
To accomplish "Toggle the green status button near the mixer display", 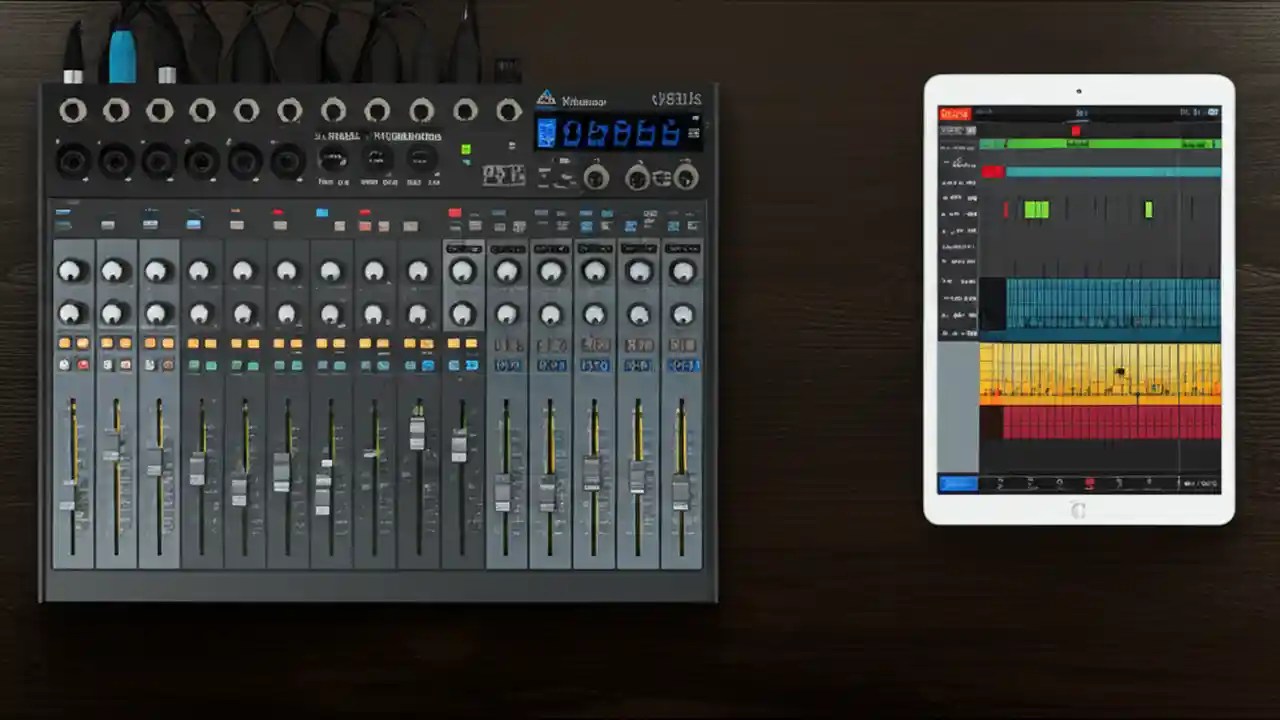I will click(465, 148).
